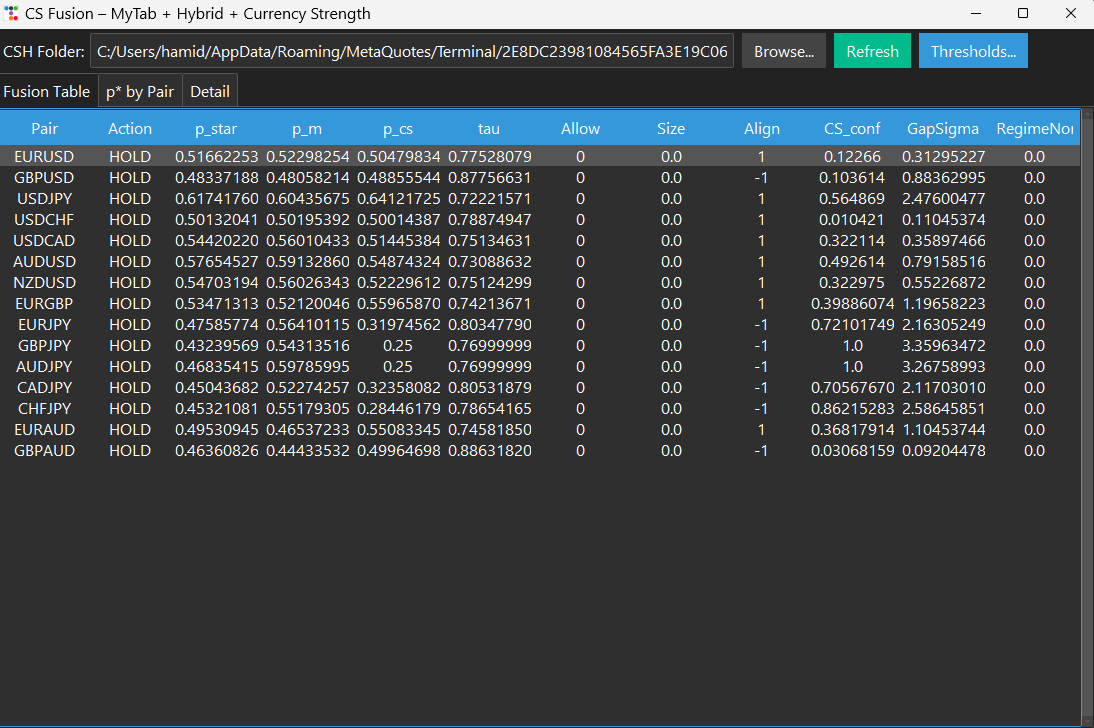Click the CS Fusion app icon in title bar
Image resolution: width=1094 pixels, height=728 pixels.
(x=11, y=13)
